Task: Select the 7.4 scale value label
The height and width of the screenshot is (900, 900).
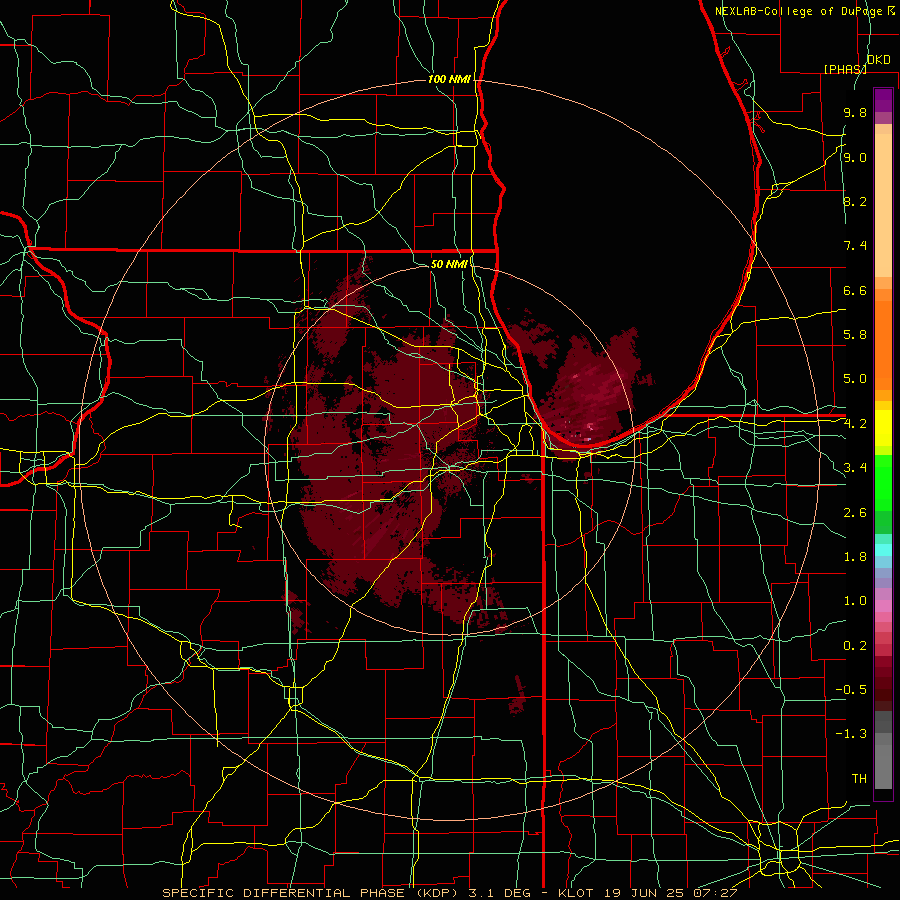Action: pos(855,246)
